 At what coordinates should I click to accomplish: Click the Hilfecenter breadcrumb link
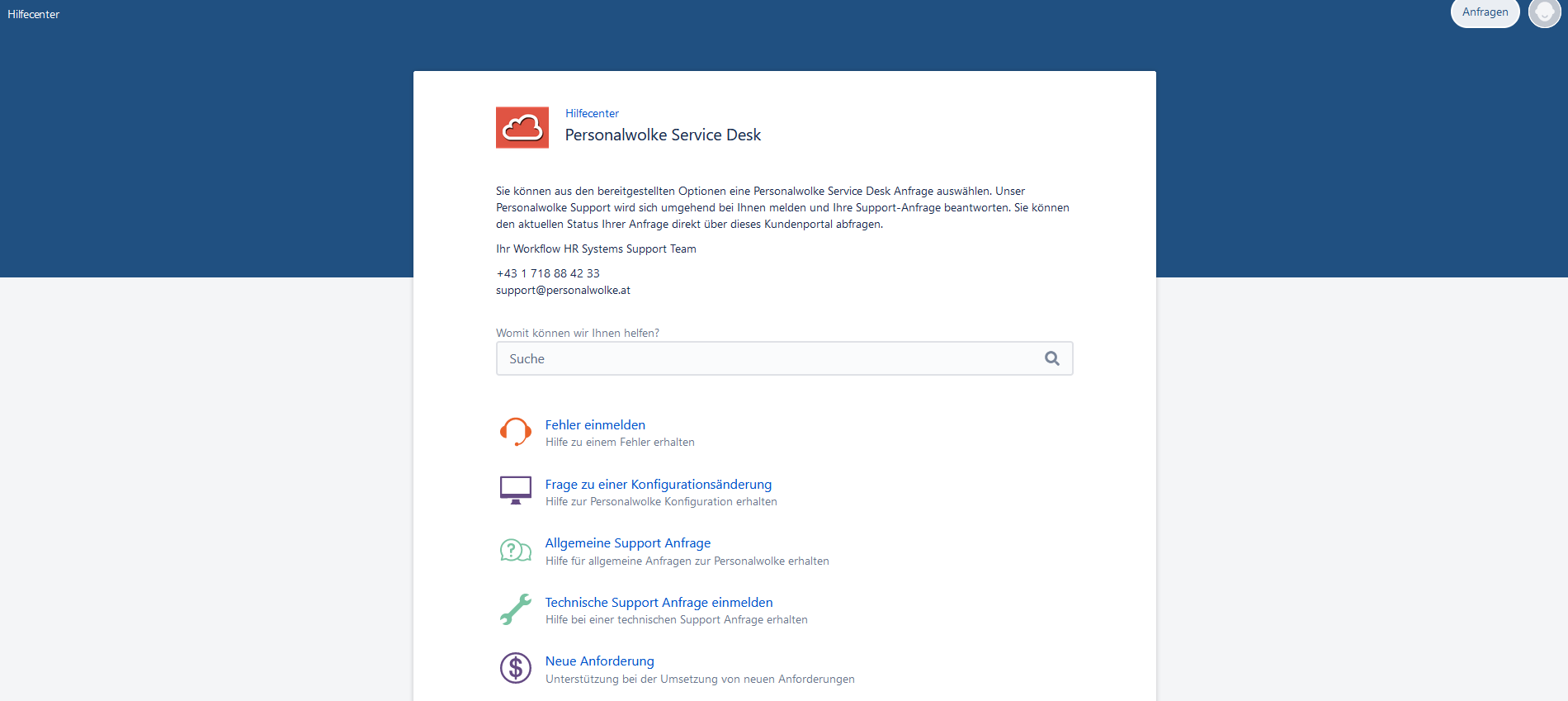click(x=592, y=113)
